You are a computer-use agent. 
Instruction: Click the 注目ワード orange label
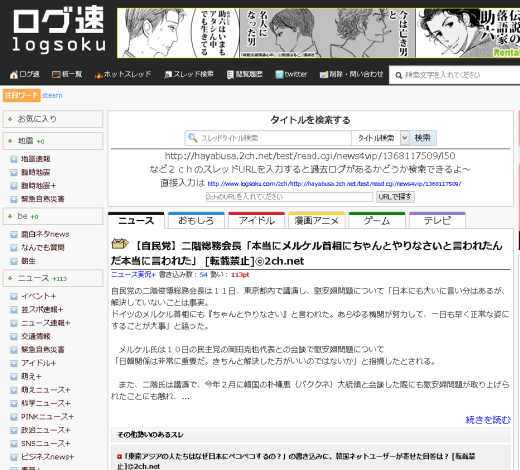point(22,95)
